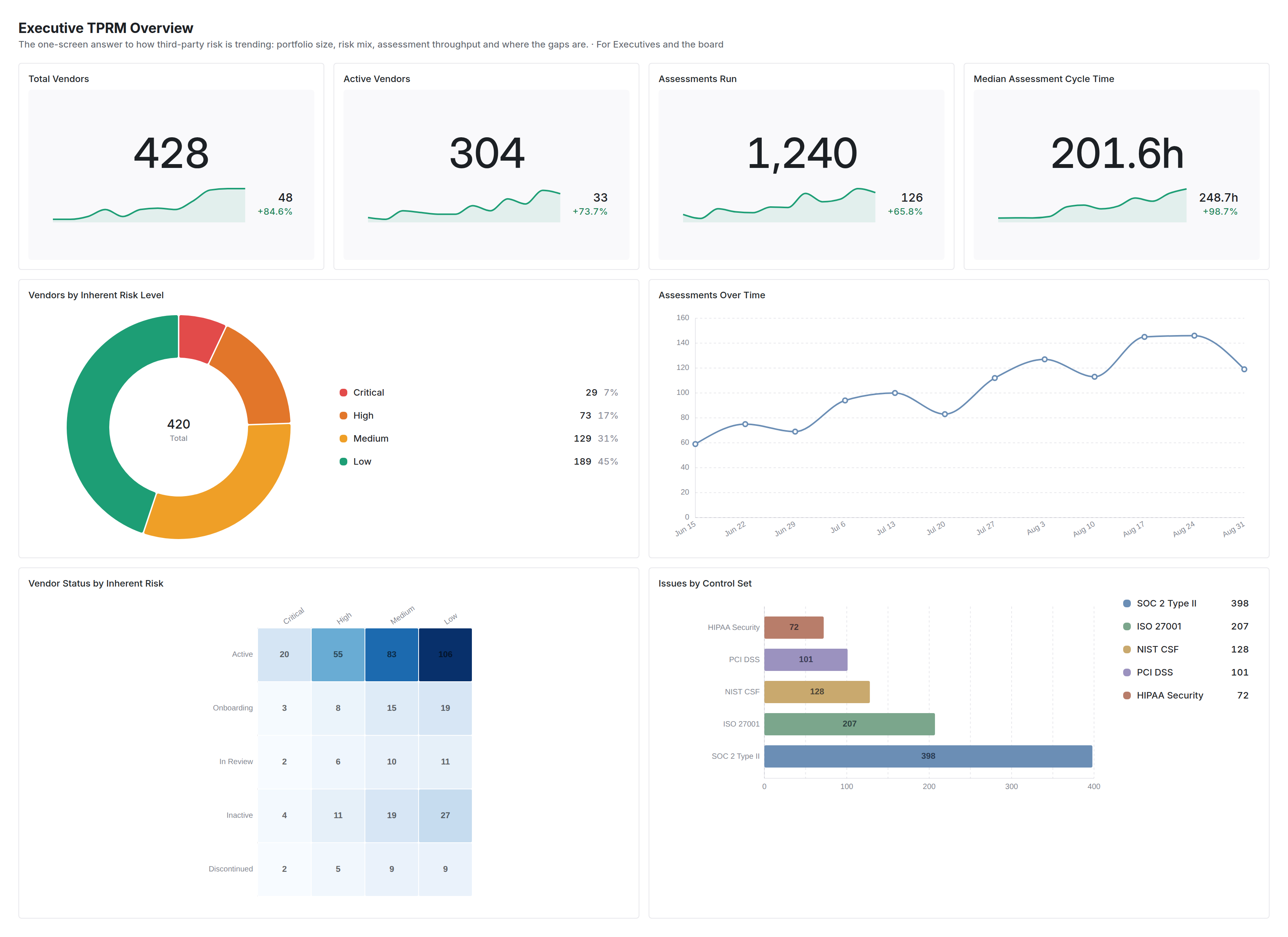This screenshot has width=1288, height=937.
Task: Click the Assessments Run sparkline
Action: (x=779, y=204)
